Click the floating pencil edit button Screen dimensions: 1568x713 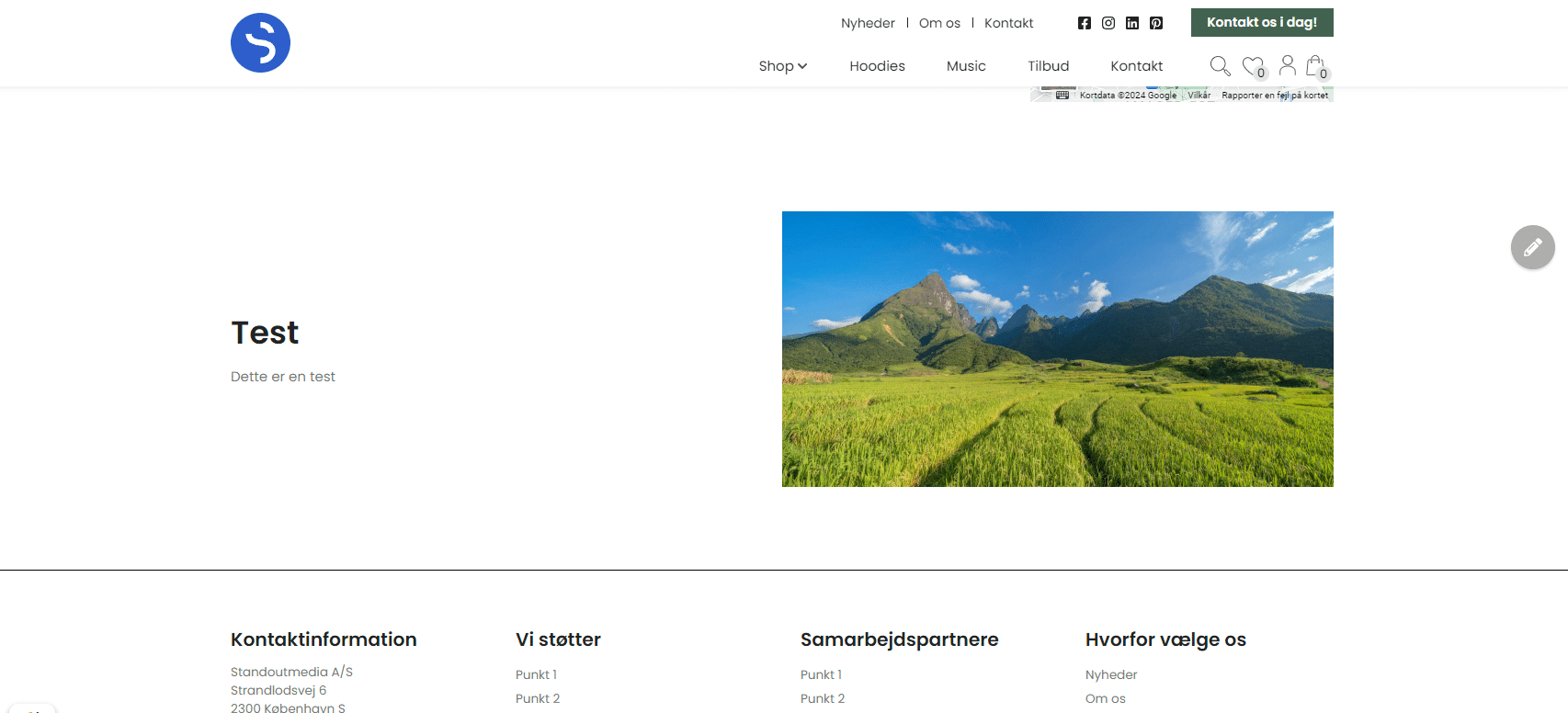pos(1532,247)
